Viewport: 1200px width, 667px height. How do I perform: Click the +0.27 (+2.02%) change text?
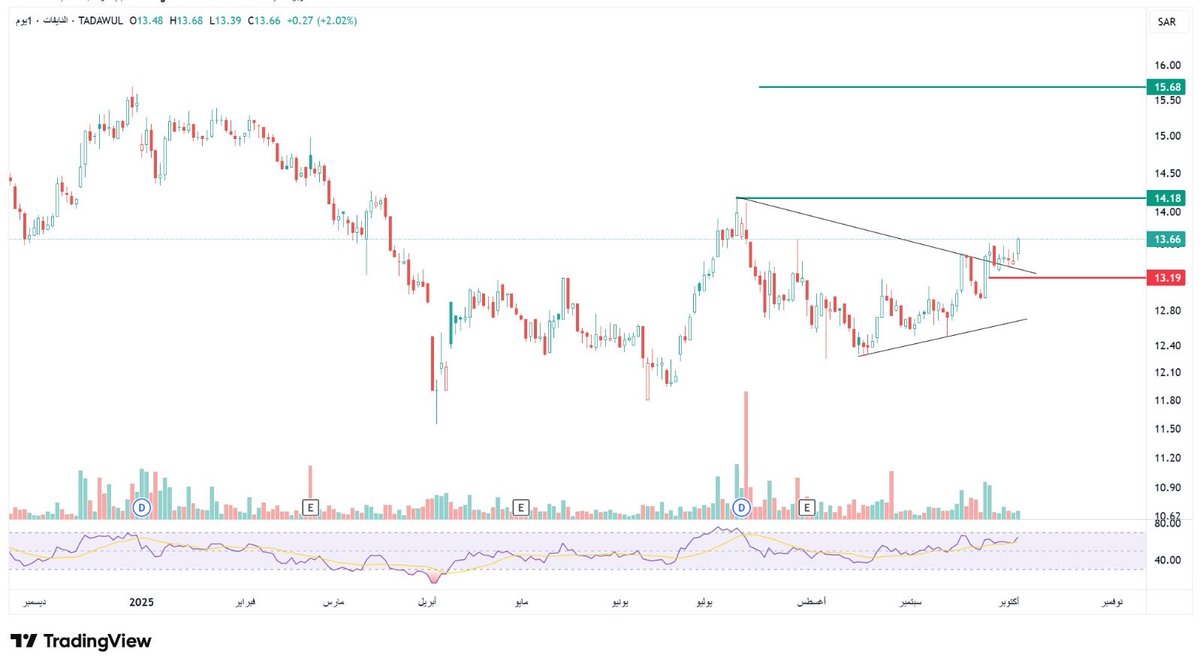[323, 21]
